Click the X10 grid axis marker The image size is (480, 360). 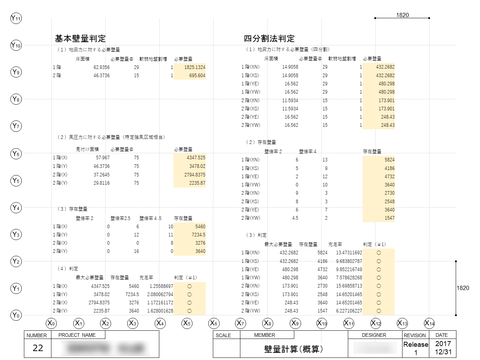click(322, 323)
